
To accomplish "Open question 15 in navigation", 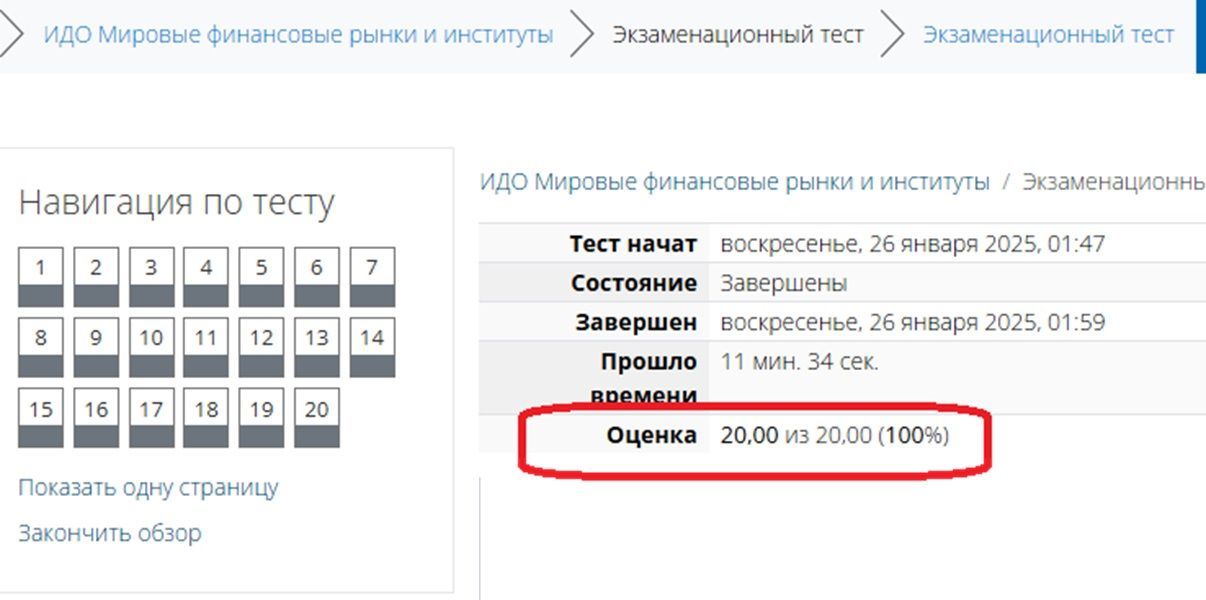I will pyautogui.click(x=41, y=418).
